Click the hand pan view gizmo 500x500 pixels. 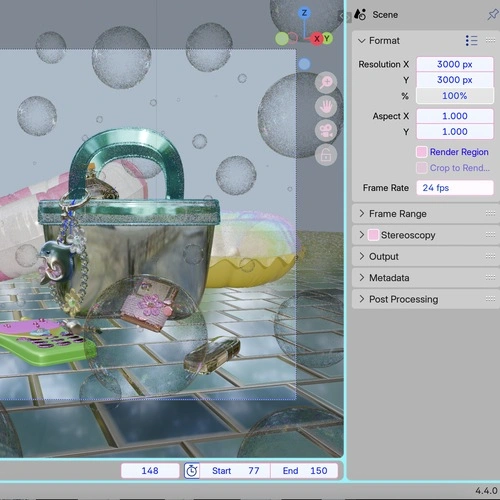point(326,106)
